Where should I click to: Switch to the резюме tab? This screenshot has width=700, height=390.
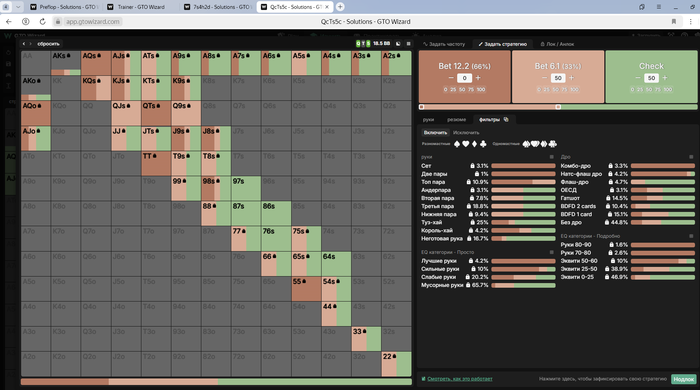456,120
